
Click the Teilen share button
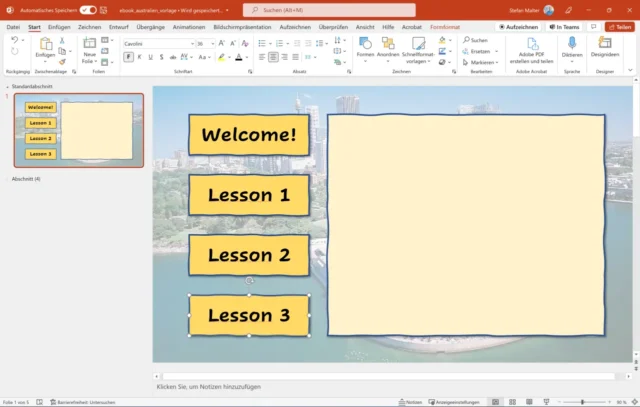tap(618, 27)
